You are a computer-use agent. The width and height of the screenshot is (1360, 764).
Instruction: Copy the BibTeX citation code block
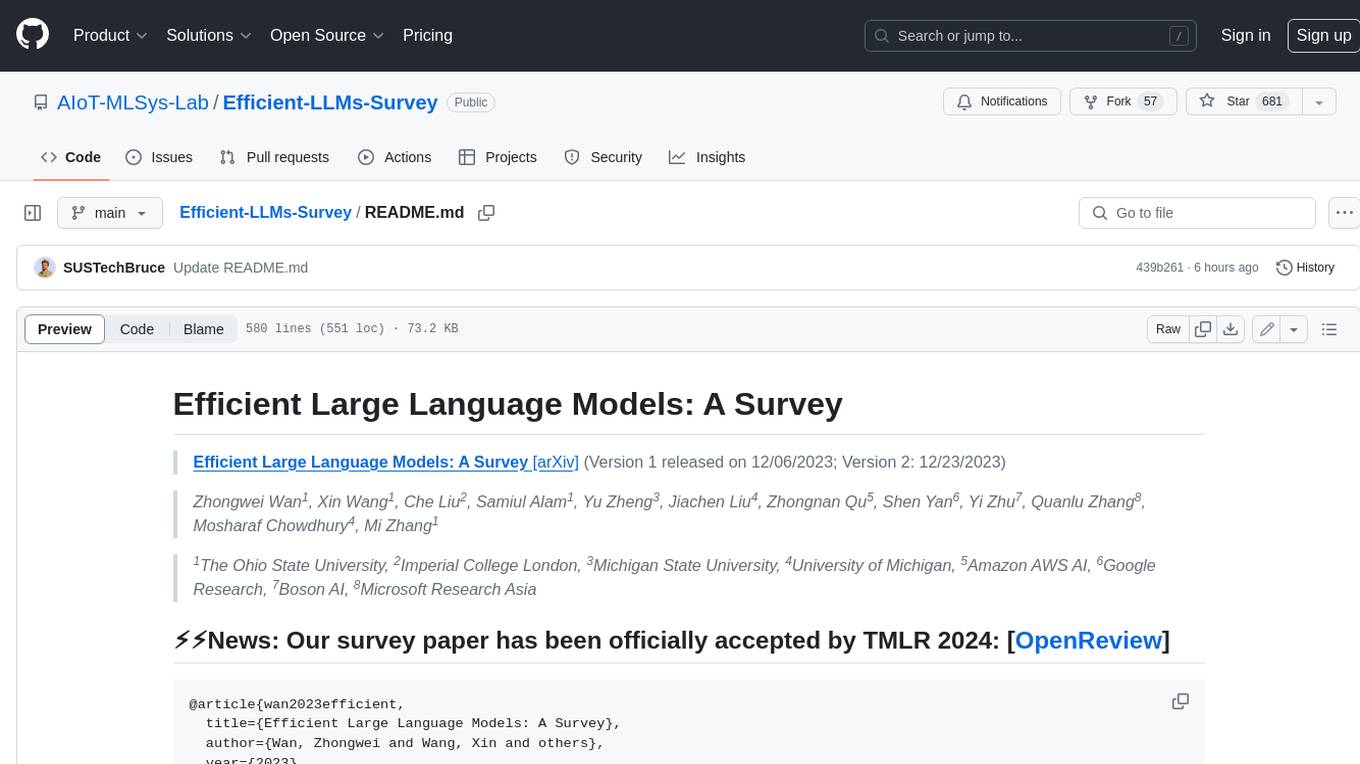click(x=1181, y=702)
